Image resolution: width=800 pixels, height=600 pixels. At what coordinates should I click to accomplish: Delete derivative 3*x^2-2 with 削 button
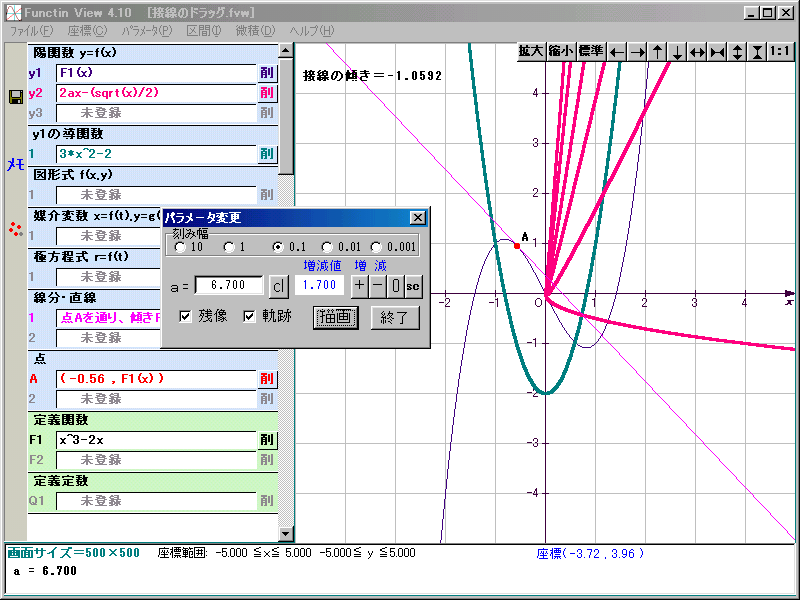(267, 154)
